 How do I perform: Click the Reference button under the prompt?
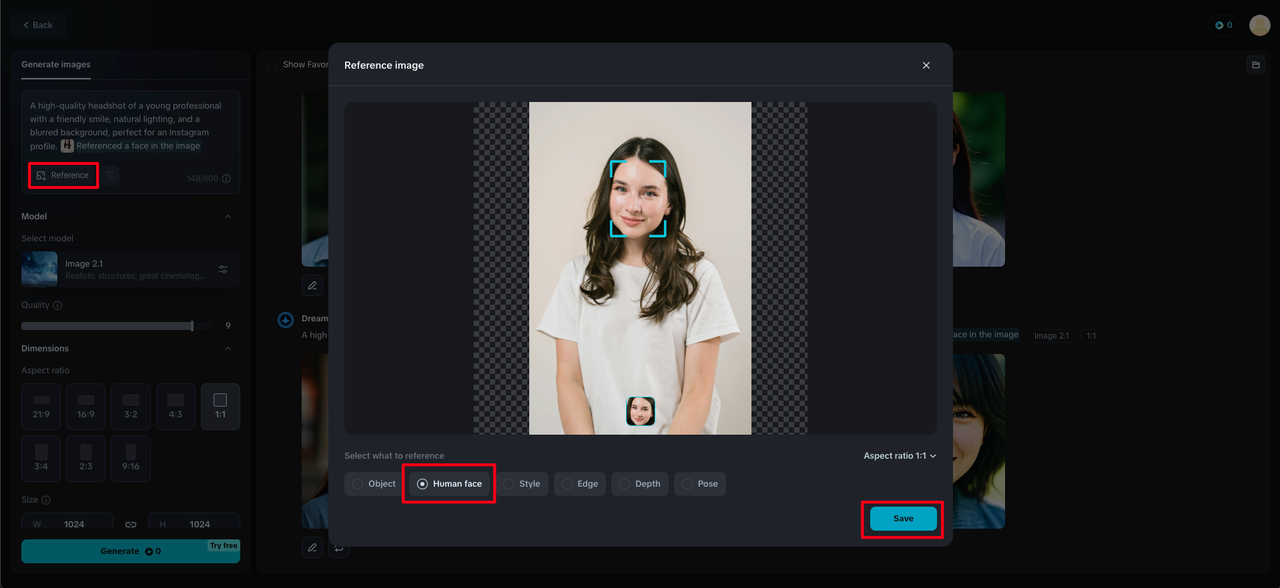63,175
